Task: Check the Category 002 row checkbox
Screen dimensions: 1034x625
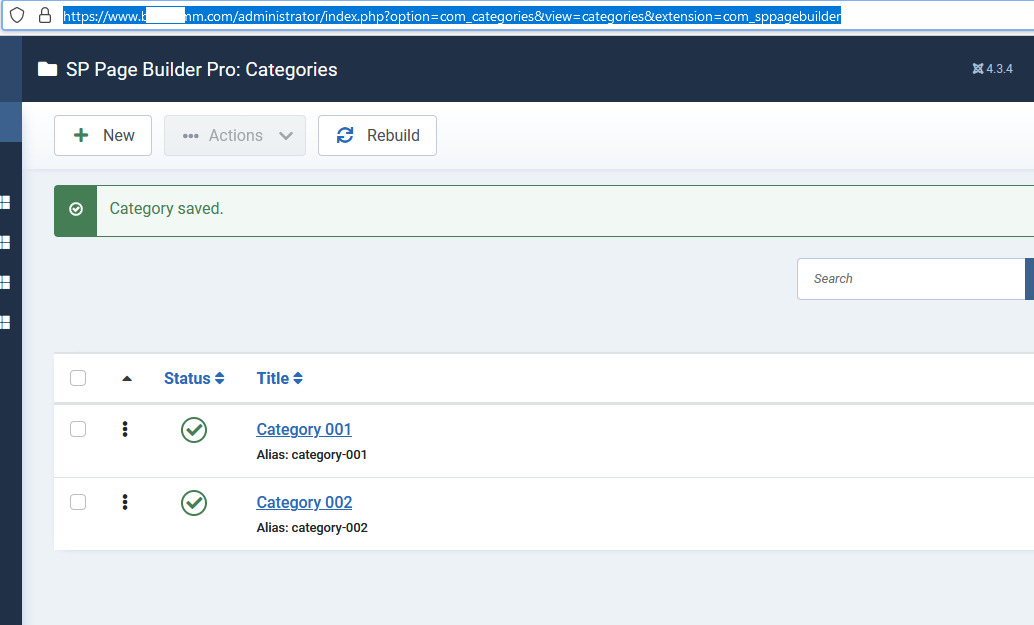Action: coord(78,502)
